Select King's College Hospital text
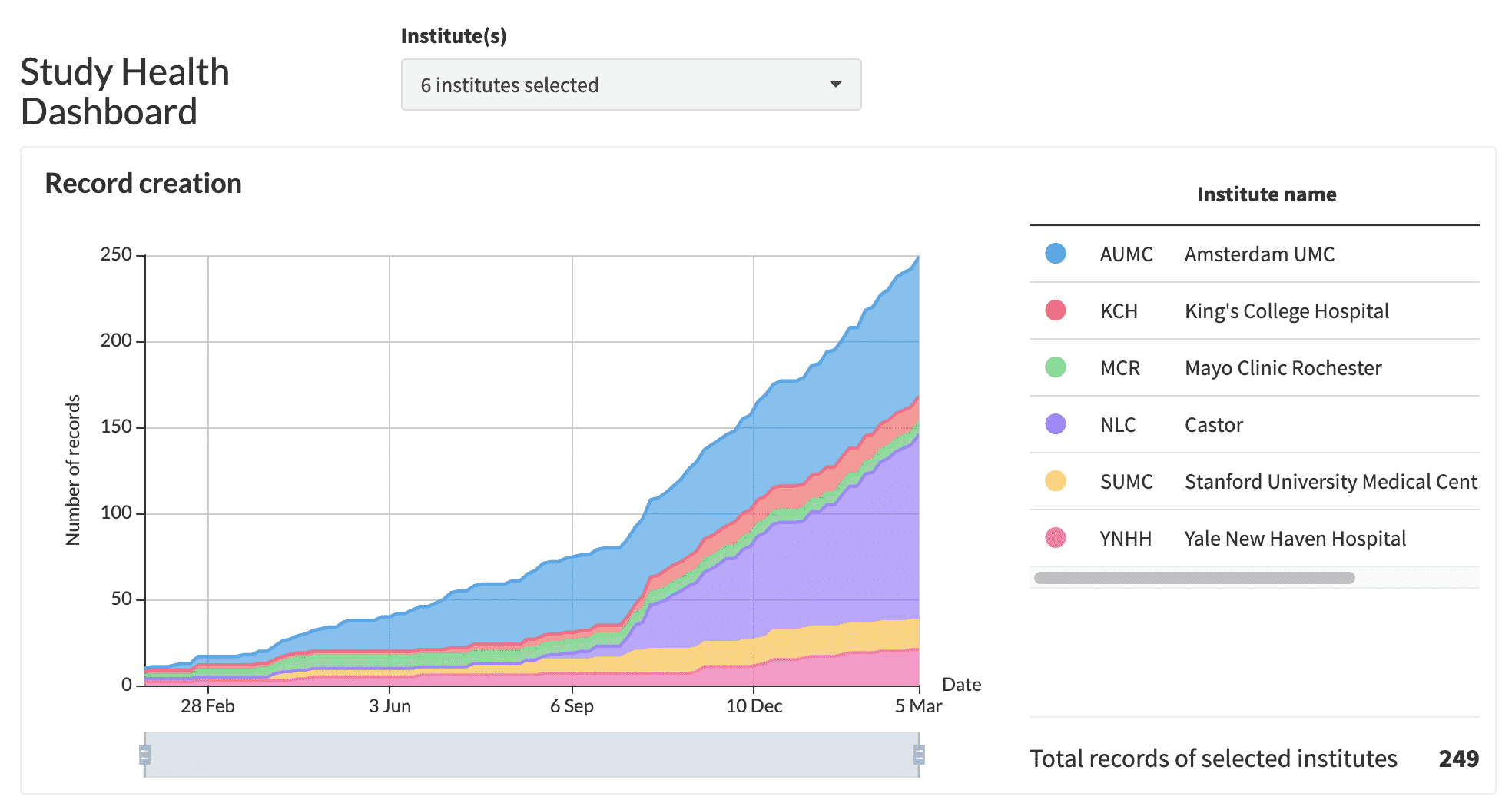The height and width of the screenshot is (810, 1512). [1287, 311]
